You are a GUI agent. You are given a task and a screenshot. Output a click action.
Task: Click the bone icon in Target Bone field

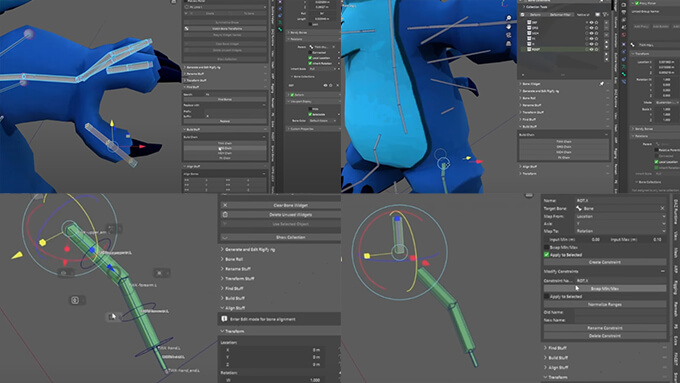[x=579, y=208]
